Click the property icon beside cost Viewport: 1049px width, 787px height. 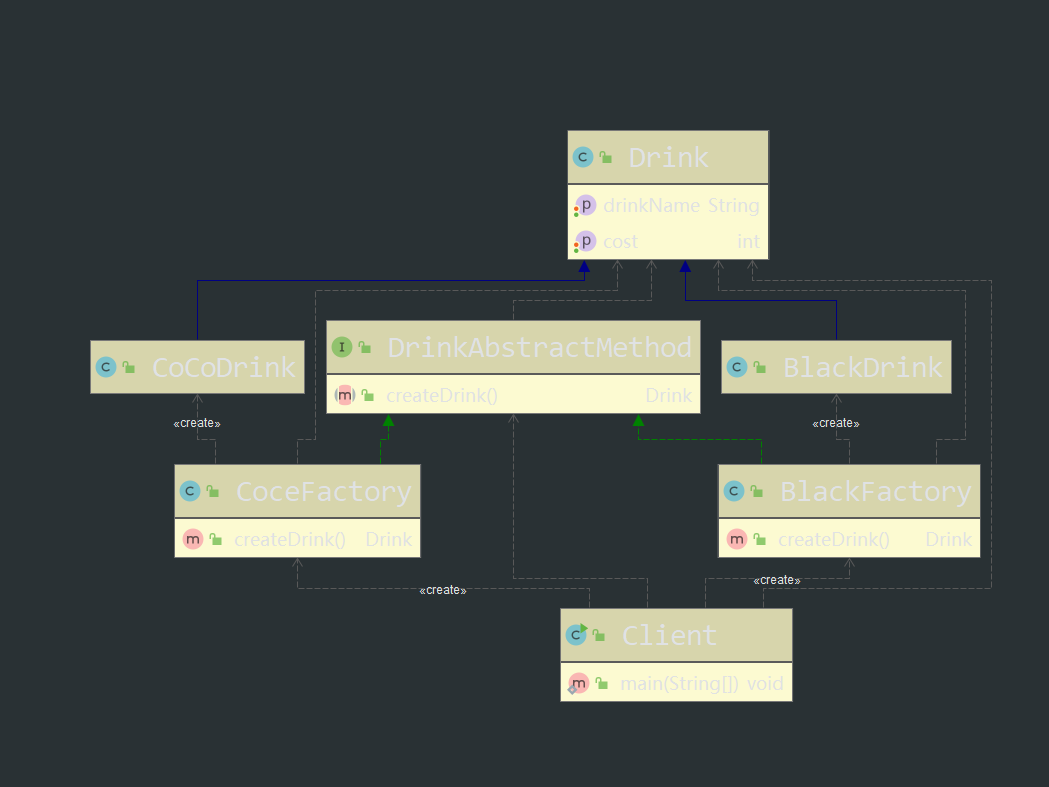(x=585, y=241)
